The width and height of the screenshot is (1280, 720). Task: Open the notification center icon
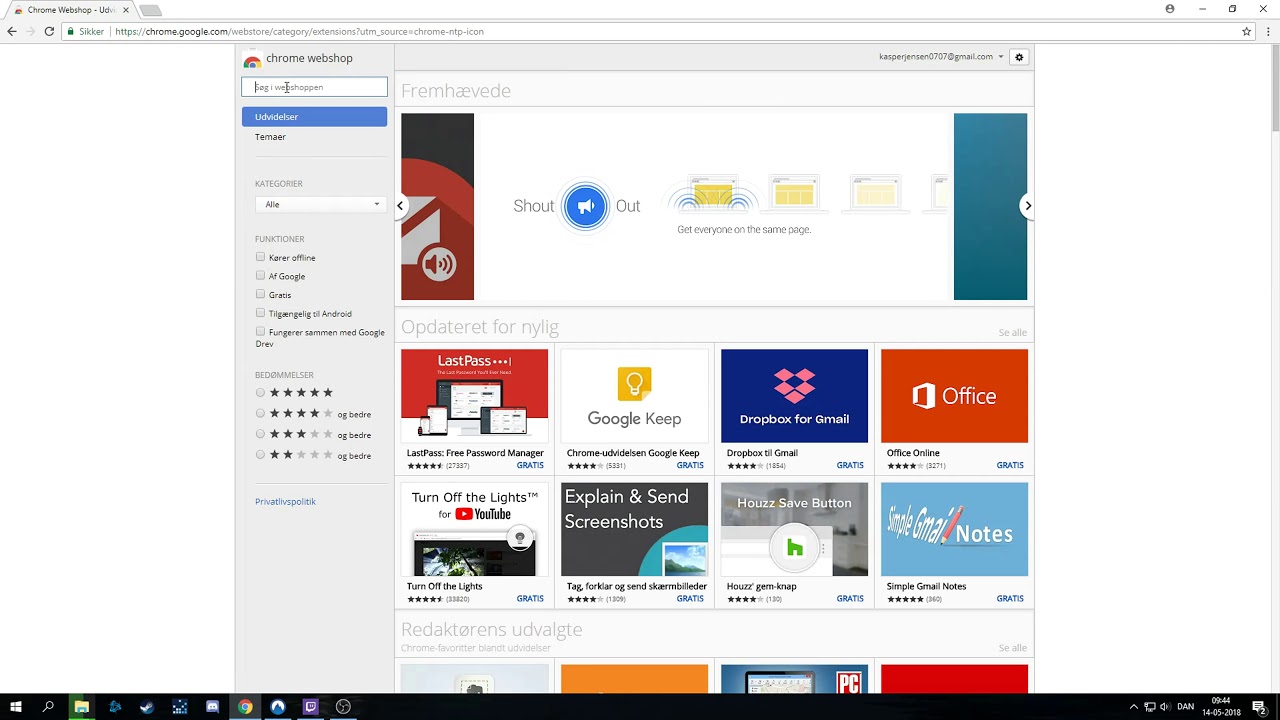click(1260, 707)
